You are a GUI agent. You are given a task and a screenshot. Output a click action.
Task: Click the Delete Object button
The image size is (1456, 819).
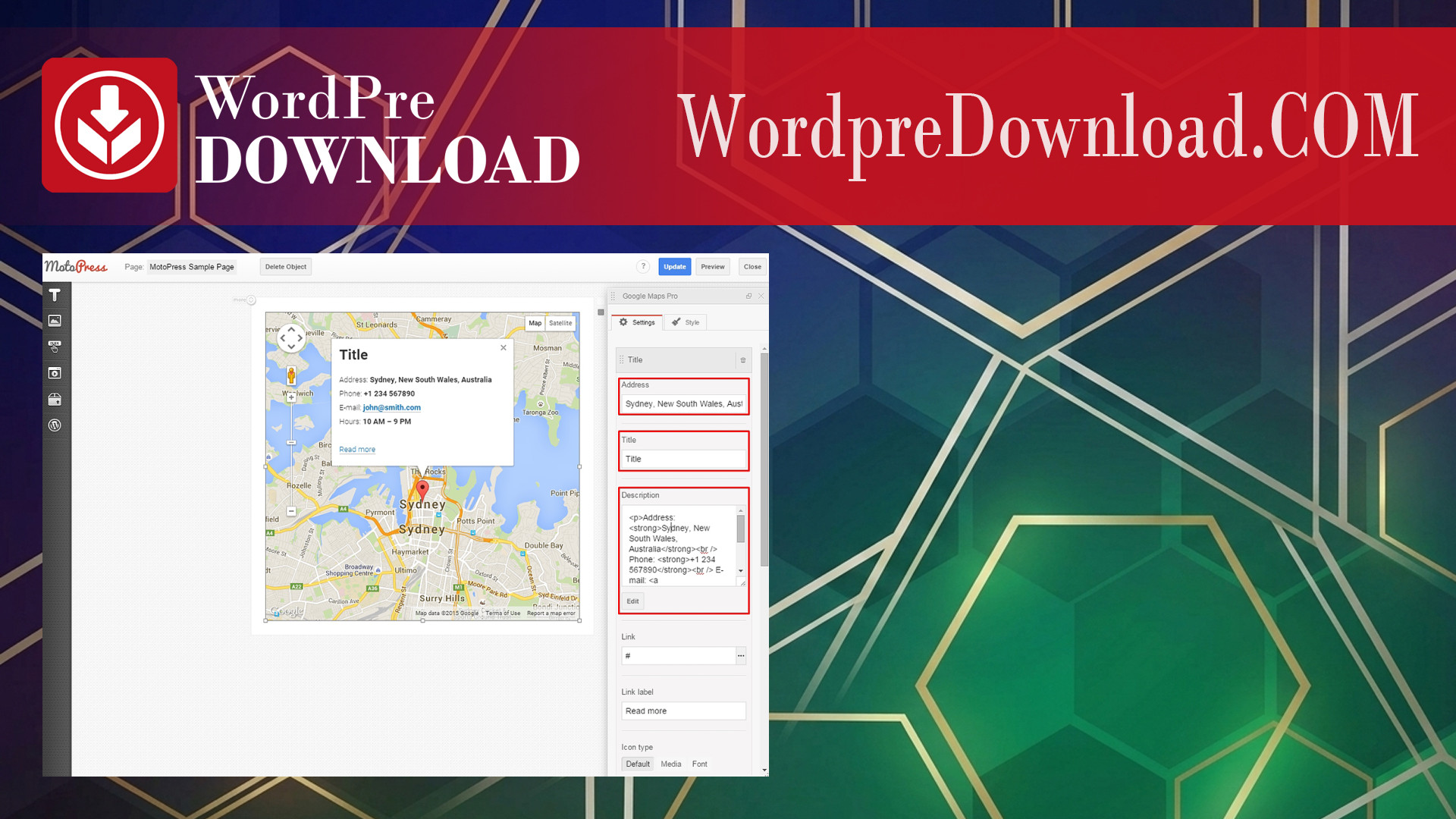pos(286,267)
